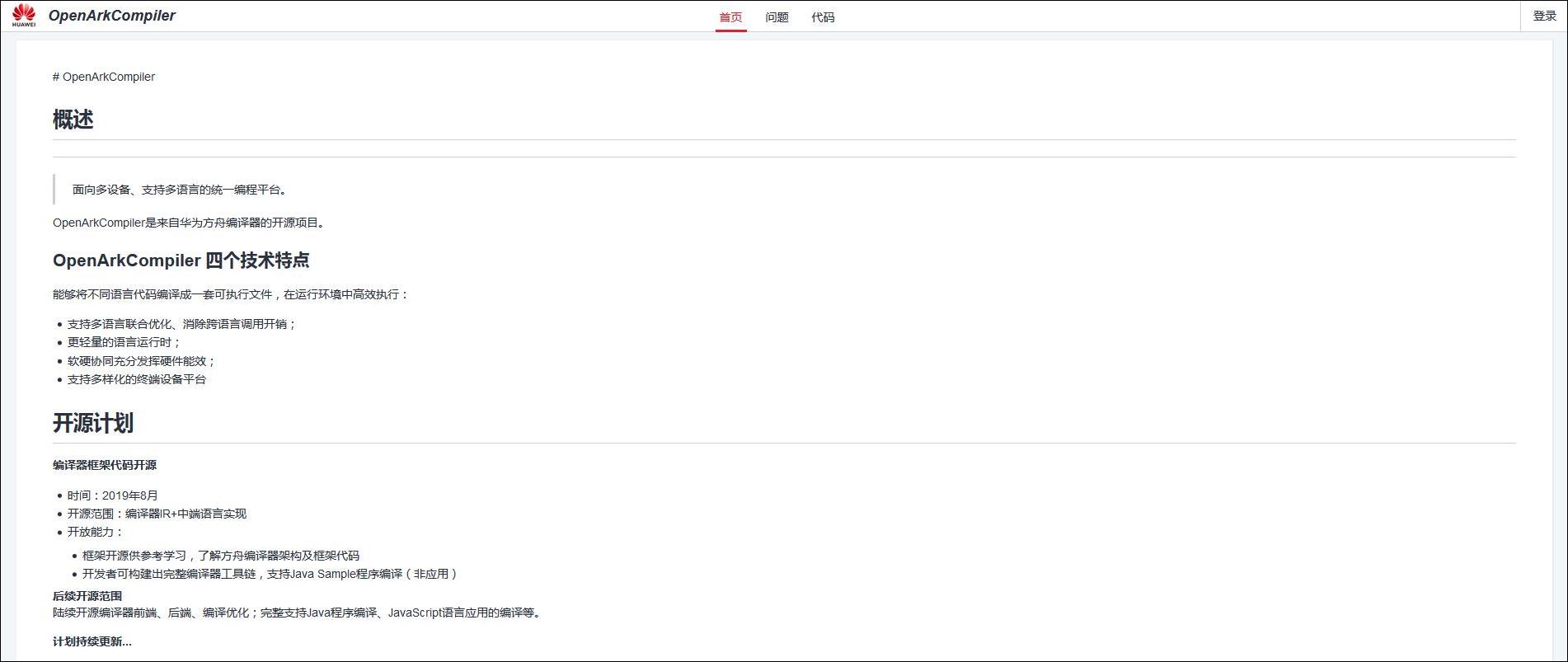This screenshot has height=662, width=1568.
Task: Switch to the 首页 tab
Action: click(730, 17)
